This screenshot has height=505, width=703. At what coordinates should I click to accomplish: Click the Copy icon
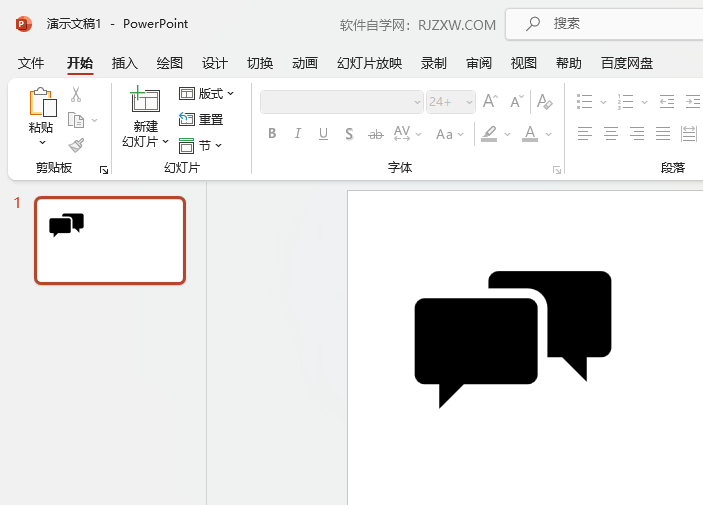click(76, 120)
